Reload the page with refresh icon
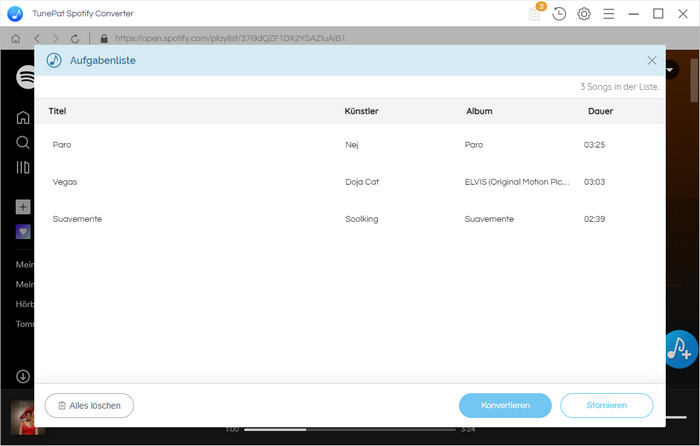 75,38
